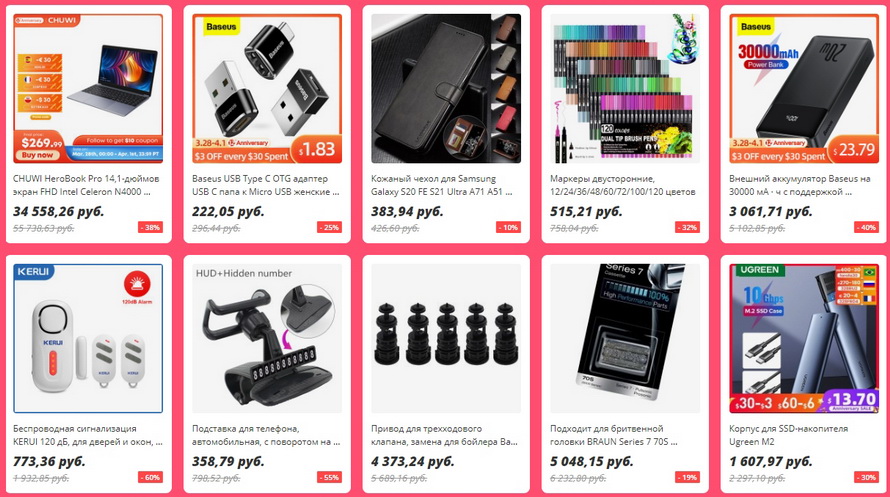Click the 4 373,24 руб. valve price
The width and height of the screenshot is (890, 497).
coord(413,461)
